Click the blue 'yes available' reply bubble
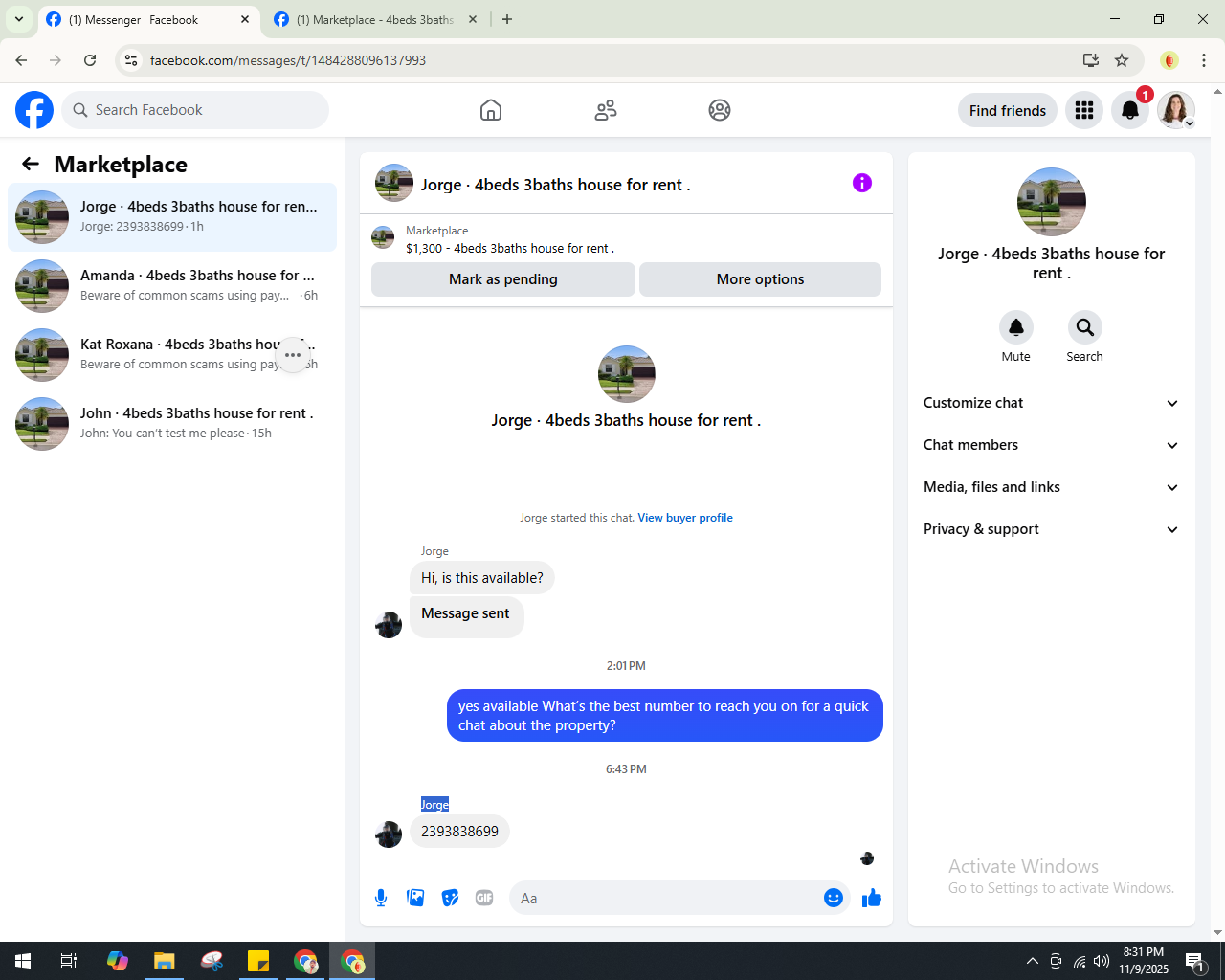1225x980 pixels. [664, 716]
